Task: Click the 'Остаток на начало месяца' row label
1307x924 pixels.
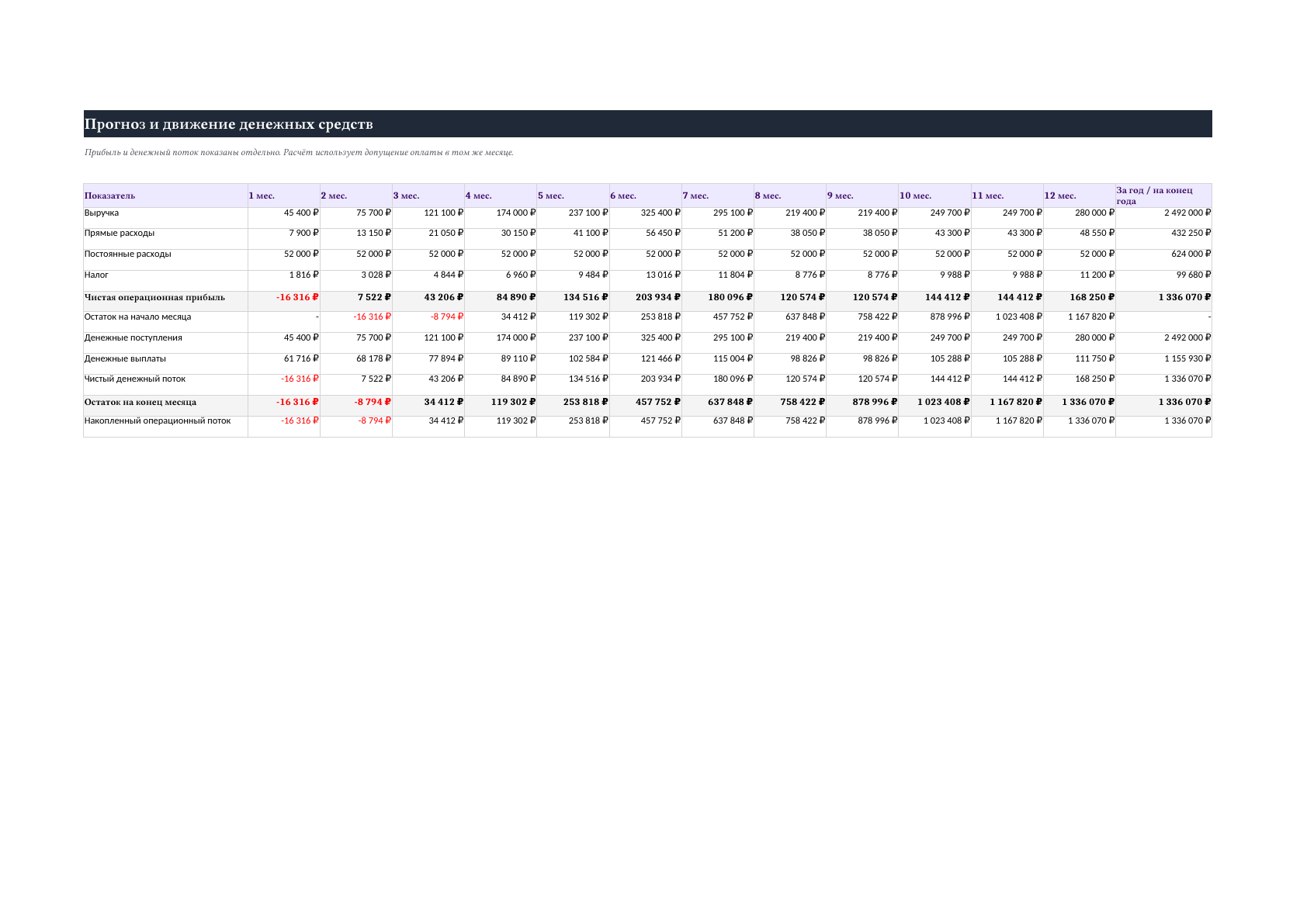Action: 137,317
